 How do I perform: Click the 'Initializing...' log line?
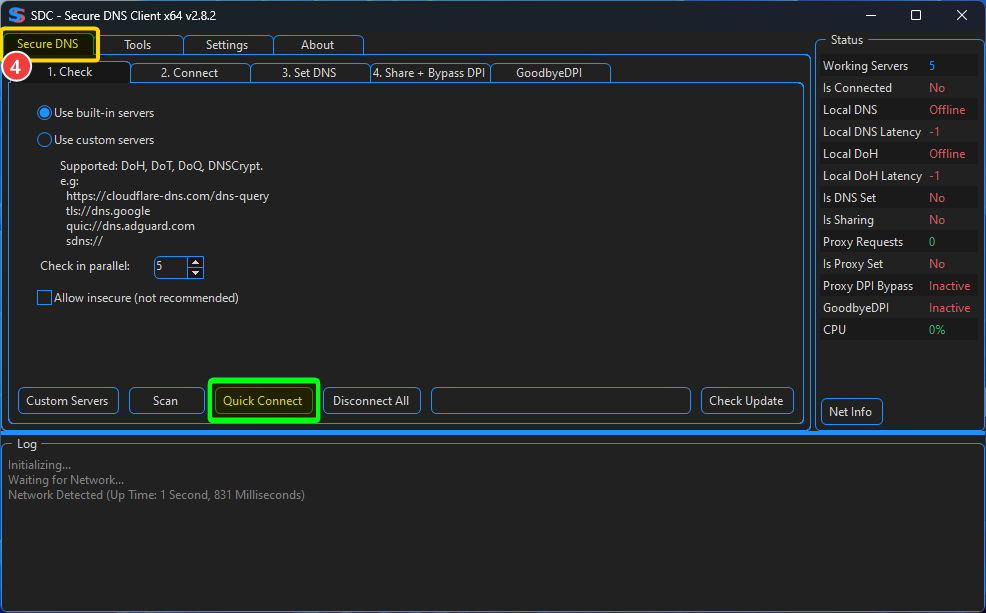point(40,465)
